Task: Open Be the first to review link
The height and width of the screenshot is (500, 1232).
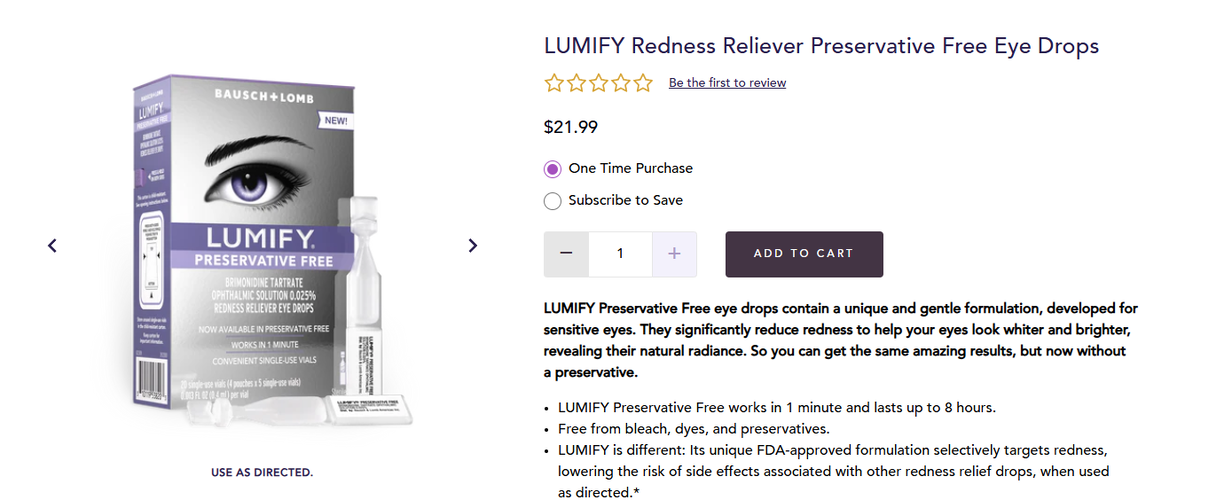Action: click(727, 83)
